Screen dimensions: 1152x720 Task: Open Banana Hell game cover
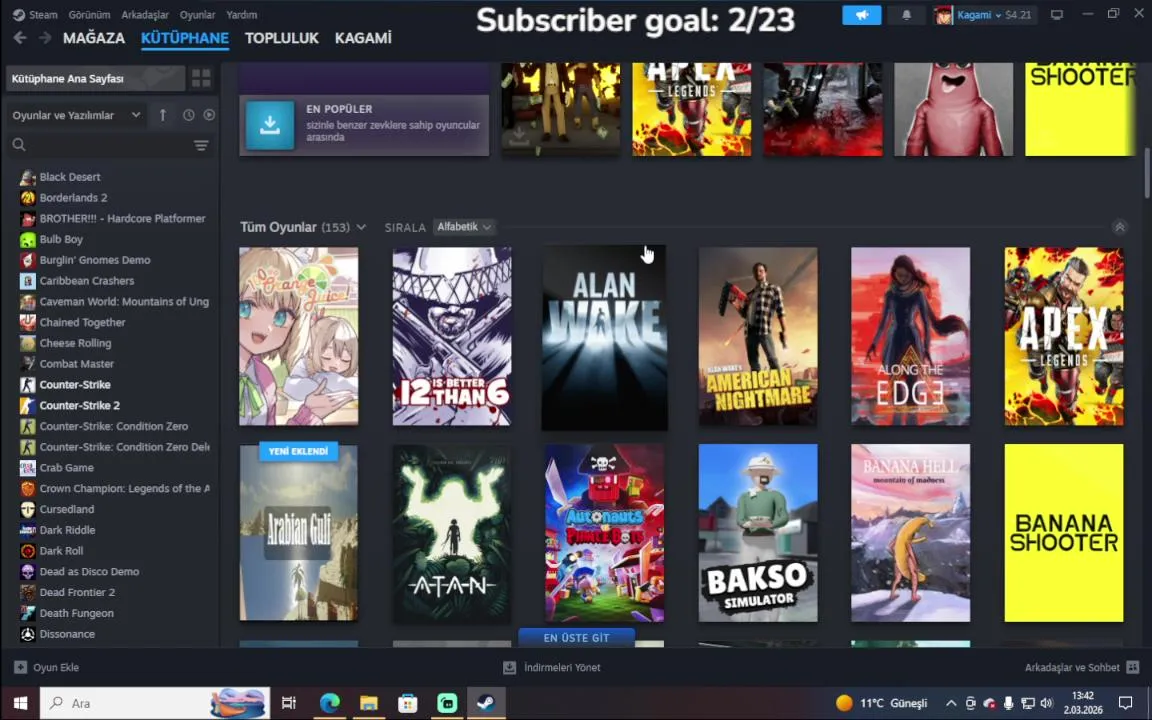(910, 533)
